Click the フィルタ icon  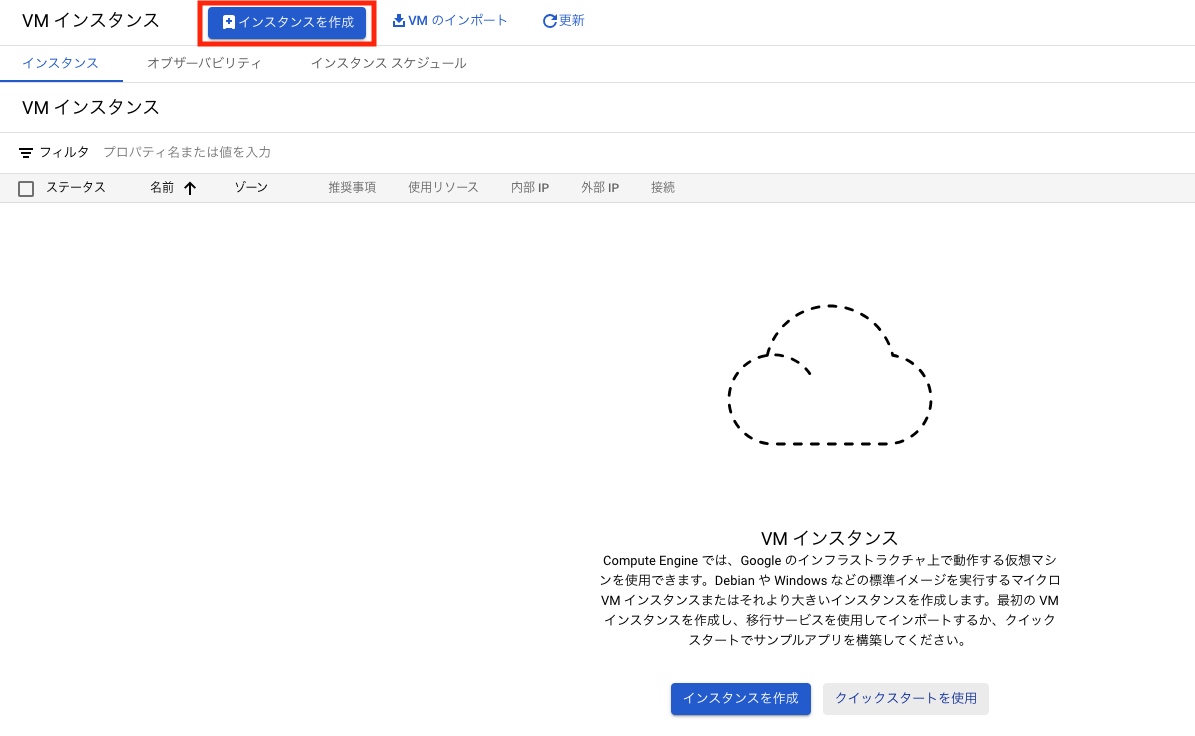point(26,153)
